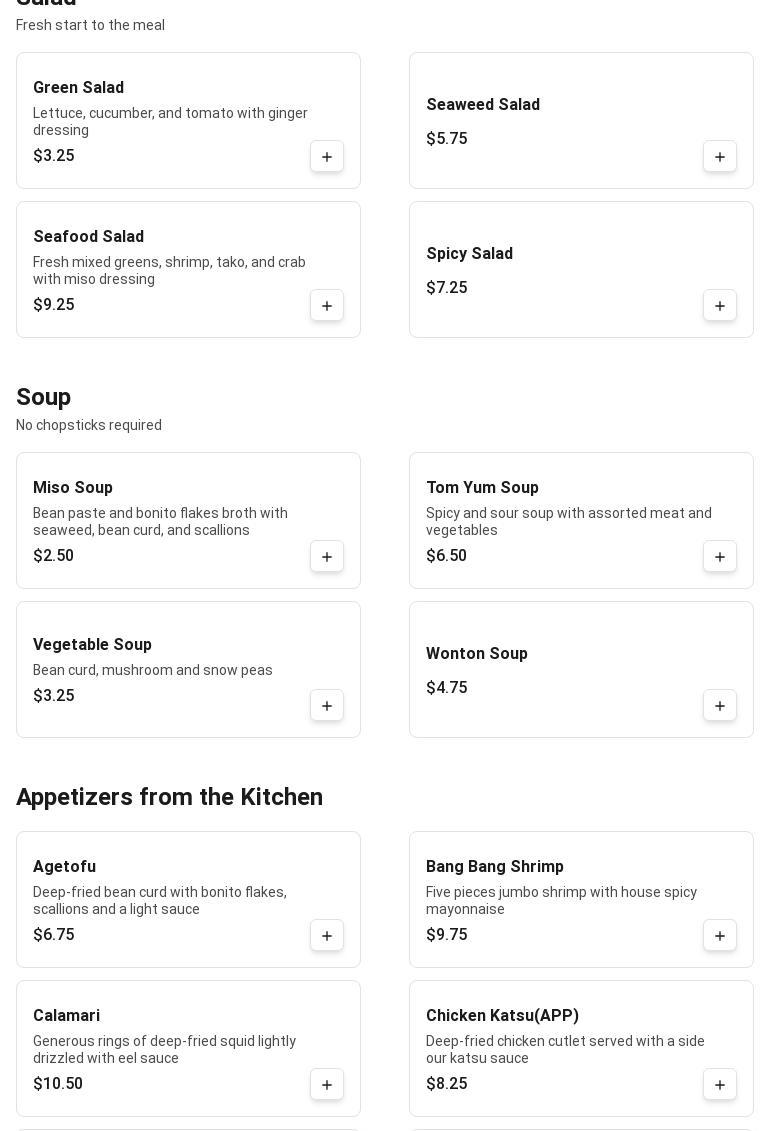The height and width of the screenshot is (1131, 770).
Task: Add Wonton Soup to the order
Action: [720, 706]
